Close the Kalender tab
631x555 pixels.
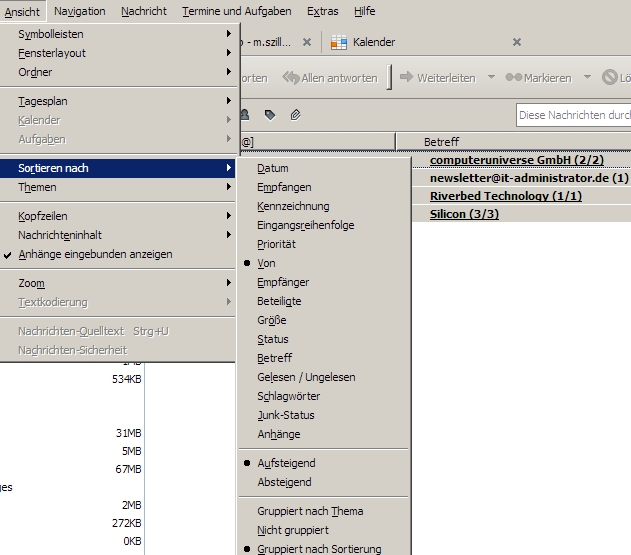coord(517,42)
